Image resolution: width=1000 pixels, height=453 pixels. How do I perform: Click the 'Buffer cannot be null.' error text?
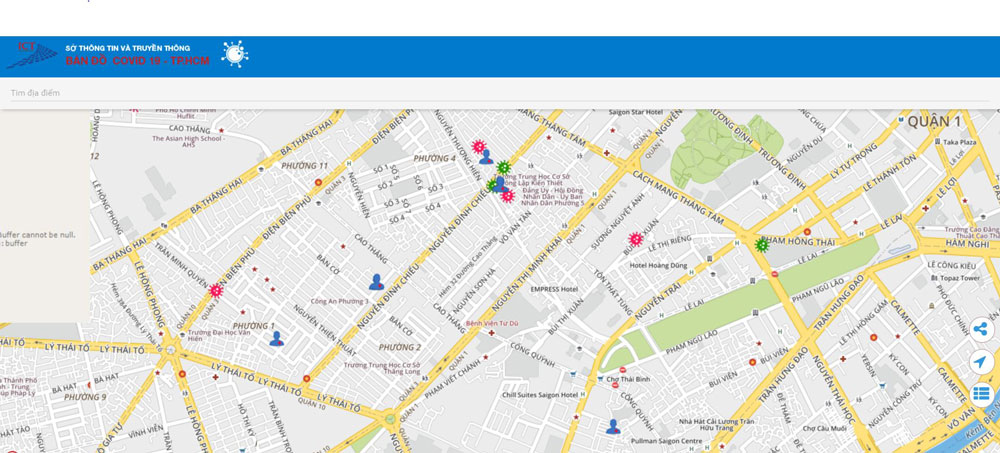tap(37, 235)
